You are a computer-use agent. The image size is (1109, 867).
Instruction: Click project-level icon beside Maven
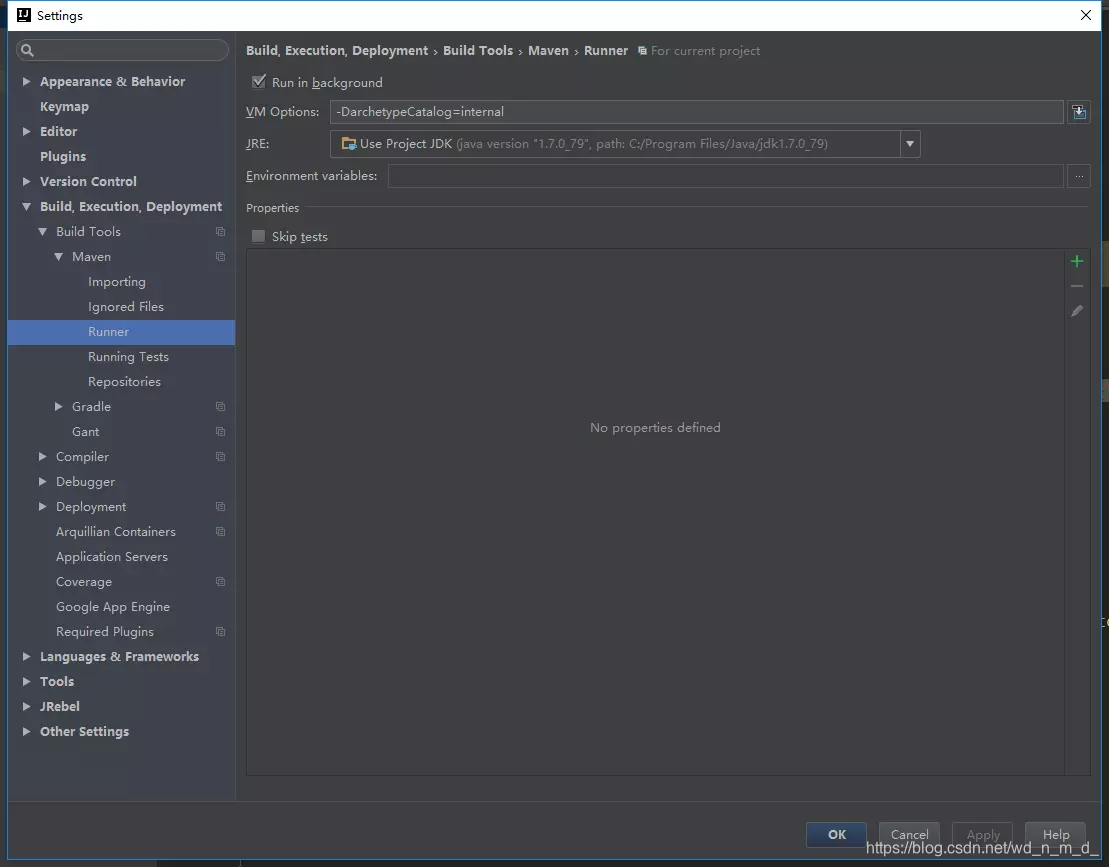point(220,257)
